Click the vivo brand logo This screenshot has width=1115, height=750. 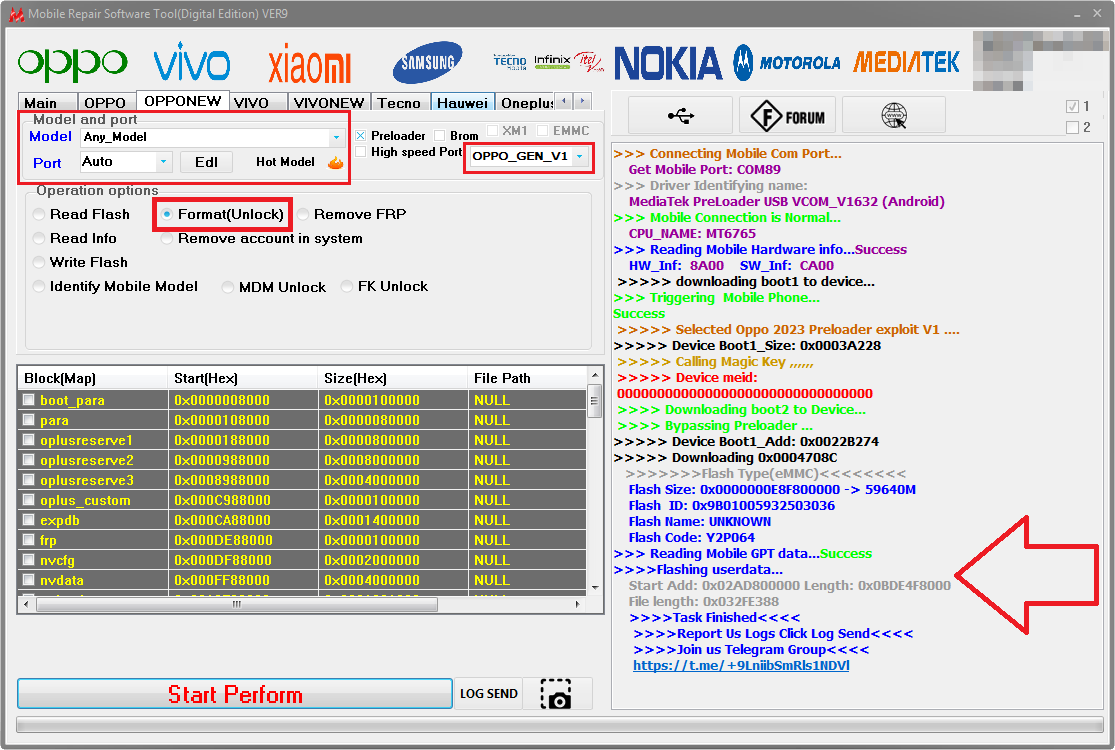point(191,61)
